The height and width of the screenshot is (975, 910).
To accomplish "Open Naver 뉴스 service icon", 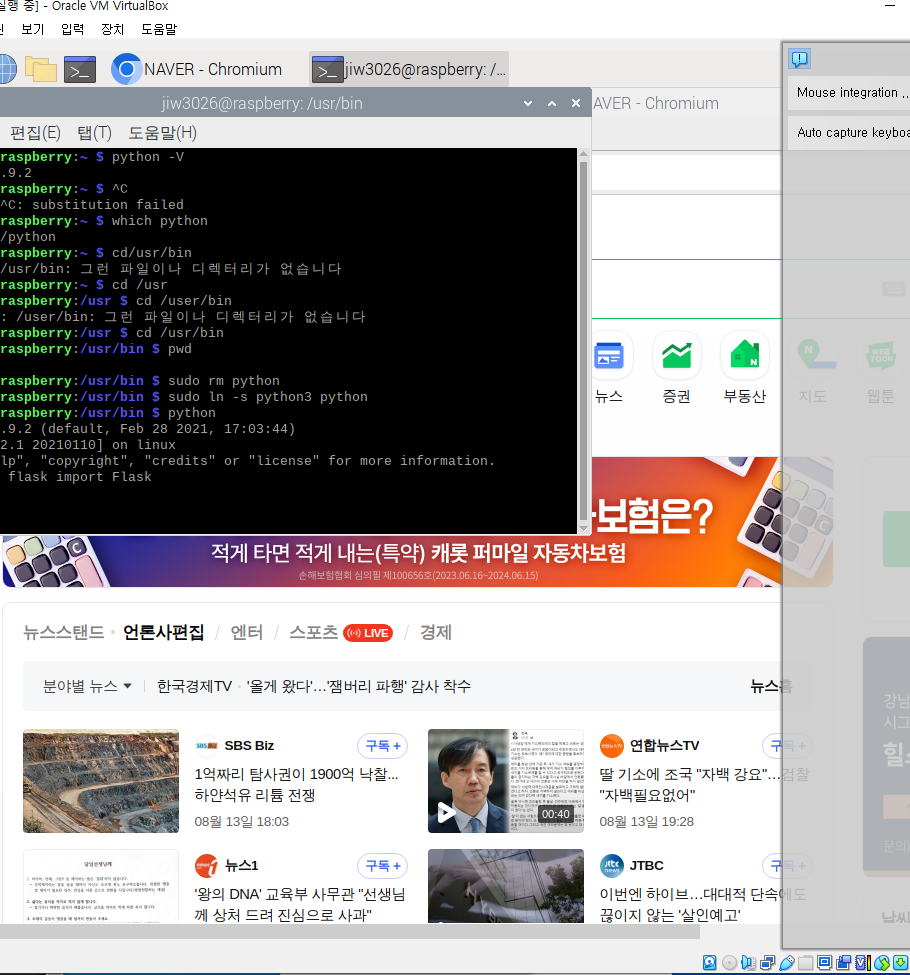I will (609, 368).
